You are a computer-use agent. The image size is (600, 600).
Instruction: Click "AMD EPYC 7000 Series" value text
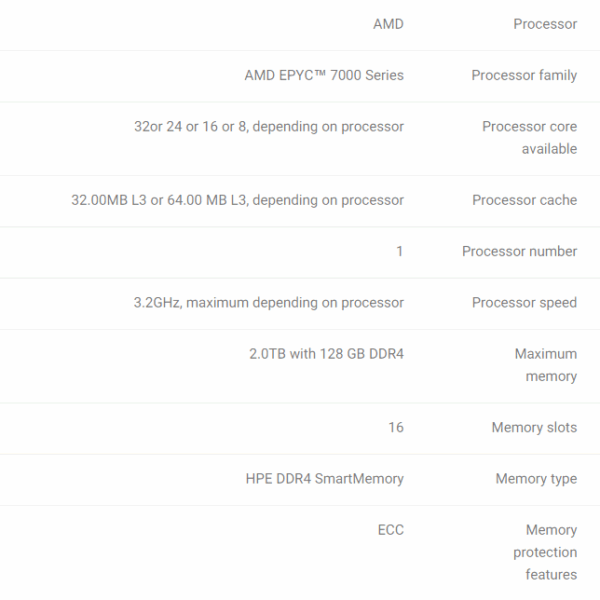click(324, 75)
